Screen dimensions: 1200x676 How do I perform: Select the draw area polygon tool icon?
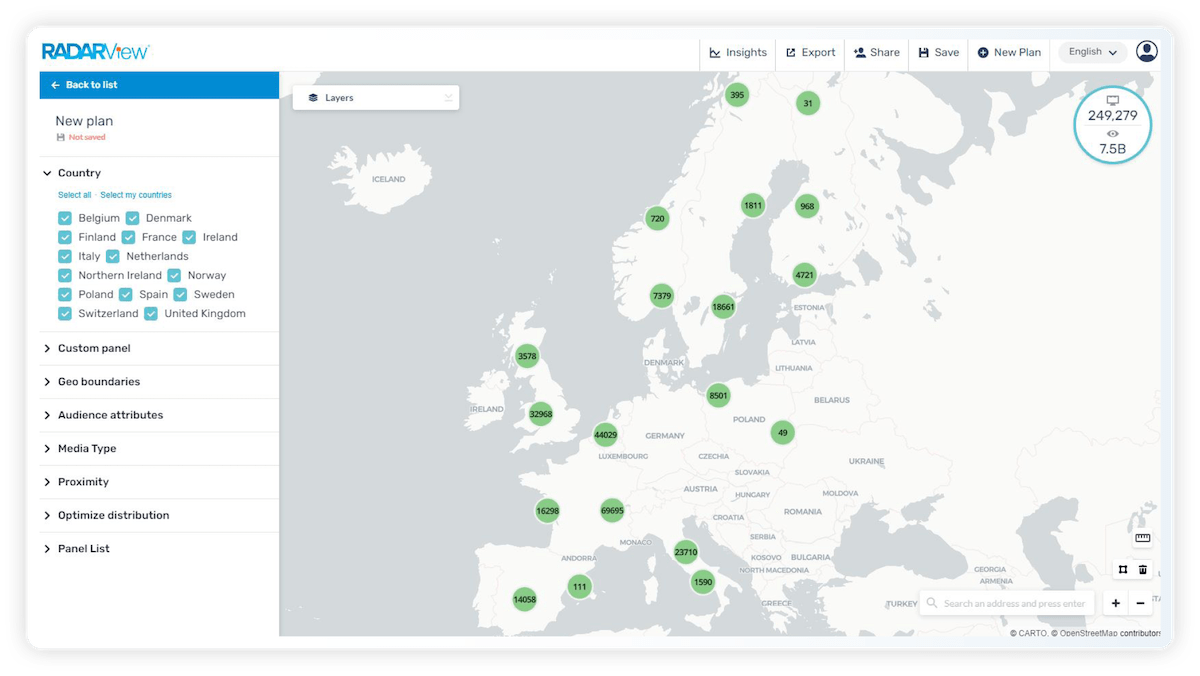click(x=1123, y=569)
